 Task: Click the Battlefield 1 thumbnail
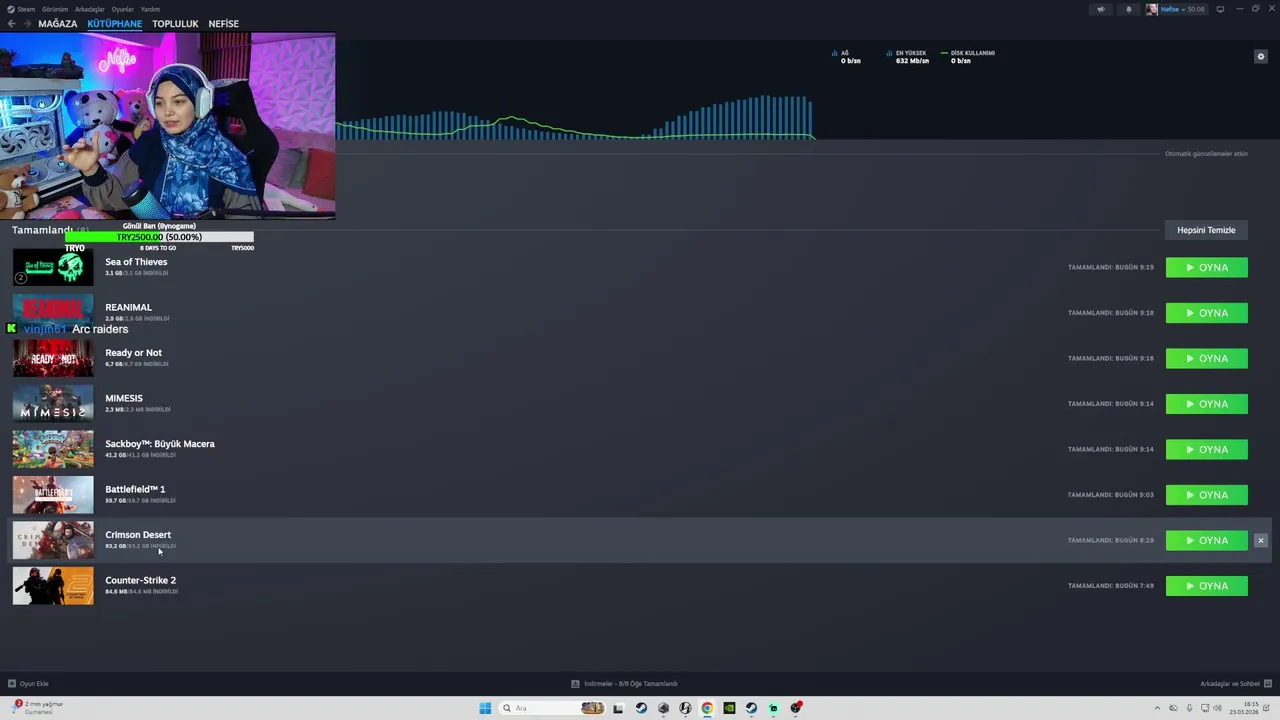pos(53,495)
